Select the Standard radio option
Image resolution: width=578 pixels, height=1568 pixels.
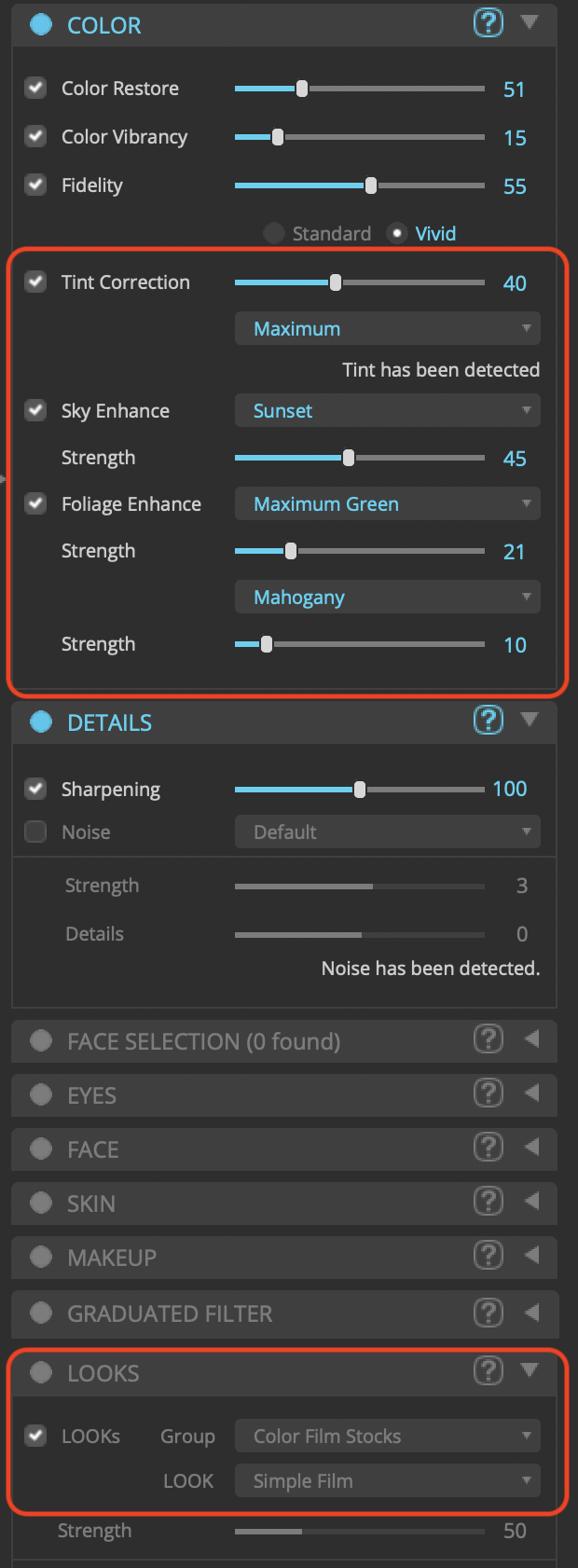pos(274,233)
